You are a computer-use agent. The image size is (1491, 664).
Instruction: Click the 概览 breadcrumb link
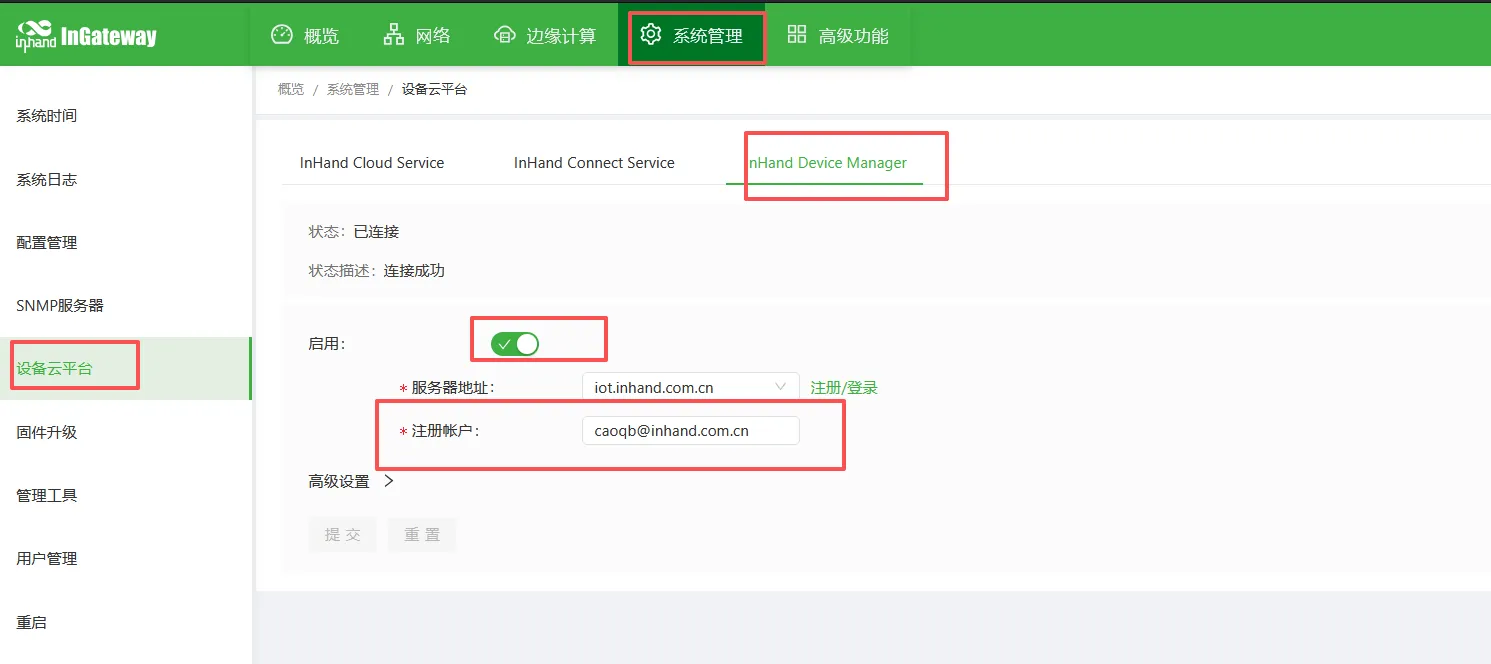point(291,90)
